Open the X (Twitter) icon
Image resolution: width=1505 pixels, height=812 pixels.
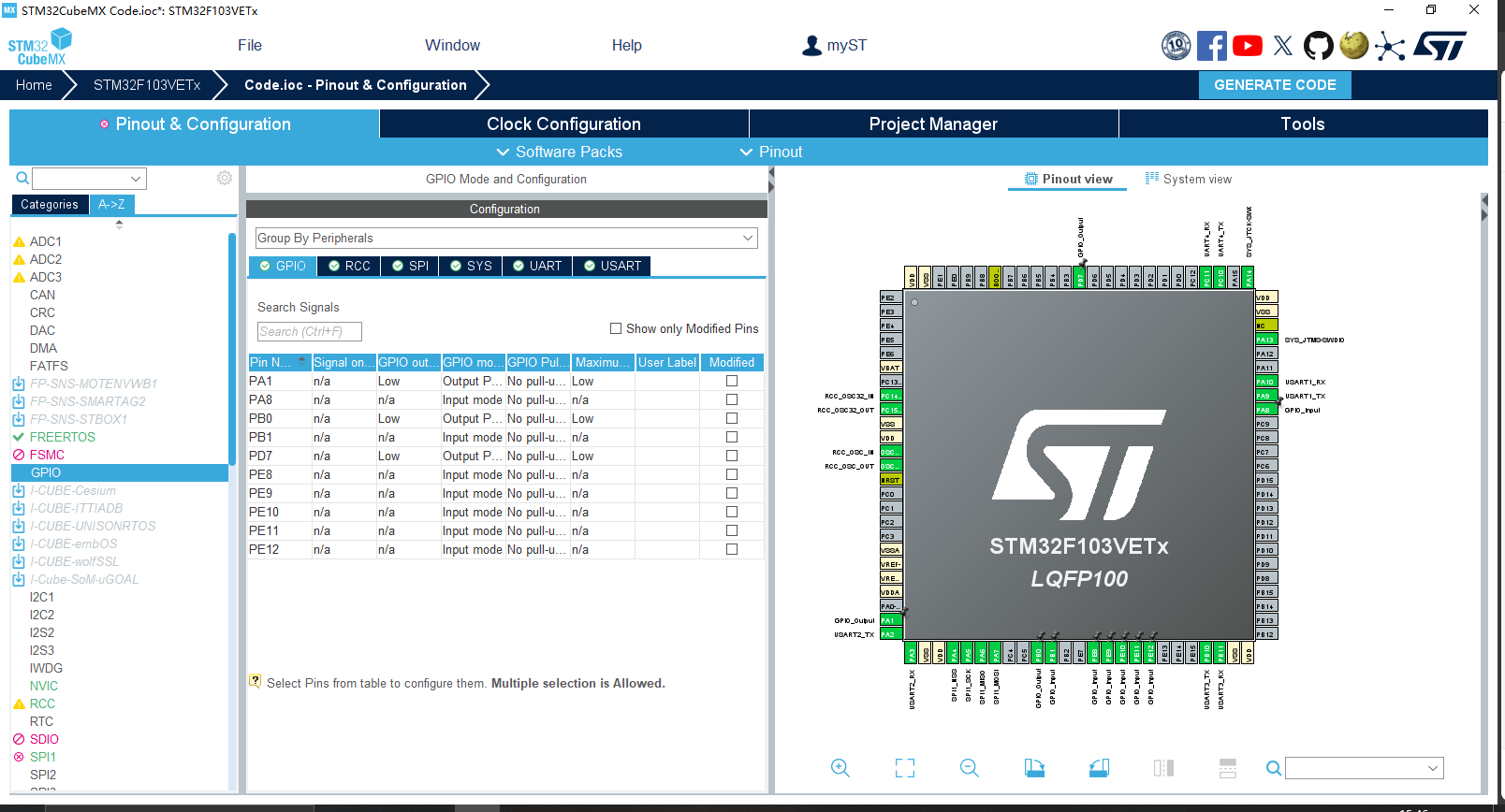click(1283, 45)
